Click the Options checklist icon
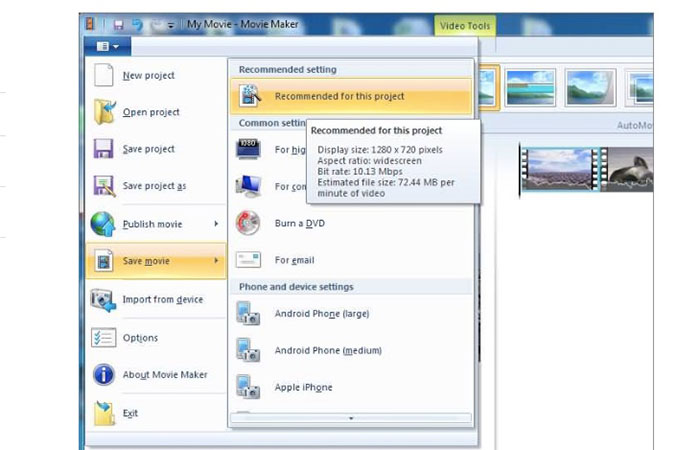Screen dimensions: 700x450 104,338
